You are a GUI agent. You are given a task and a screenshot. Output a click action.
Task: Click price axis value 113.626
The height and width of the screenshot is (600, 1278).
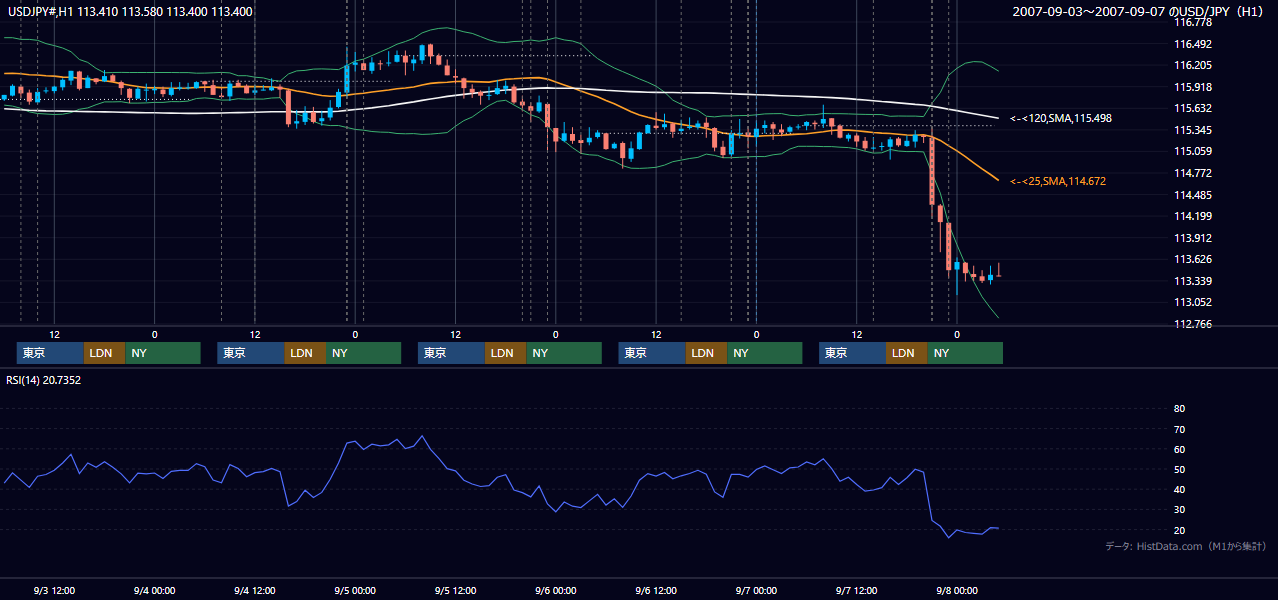[1193, 259]
